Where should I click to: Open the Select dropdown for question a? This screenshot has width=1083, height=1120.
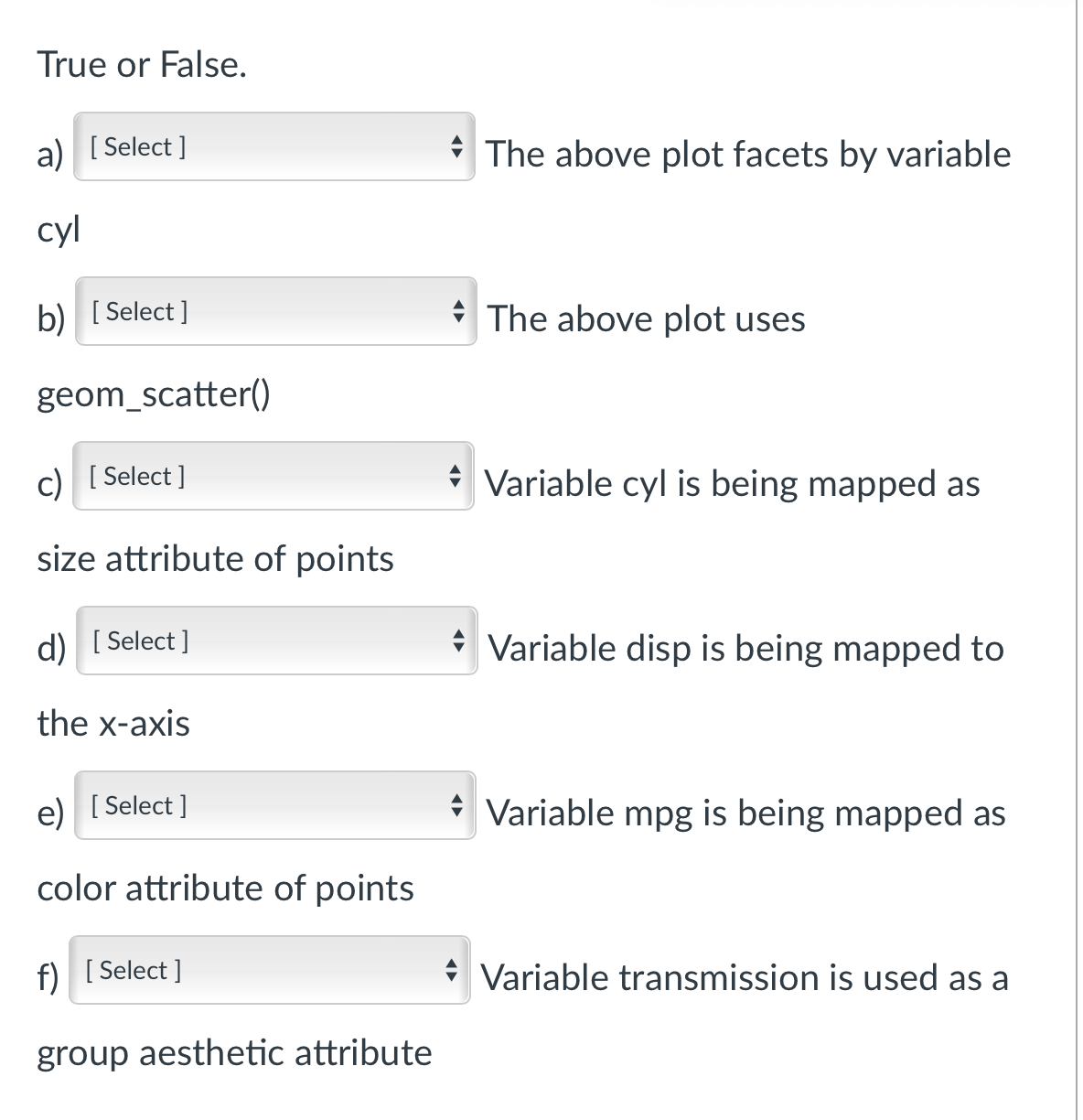[273, 146]
